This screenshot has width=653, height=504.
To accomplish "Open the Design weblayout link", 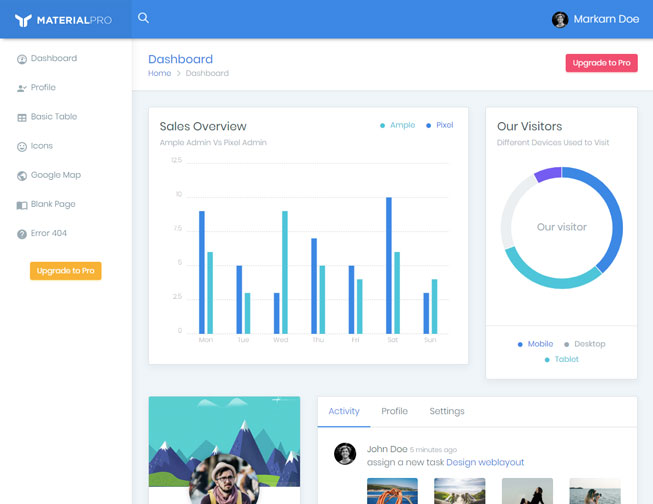I will click(x=485, y=462).
